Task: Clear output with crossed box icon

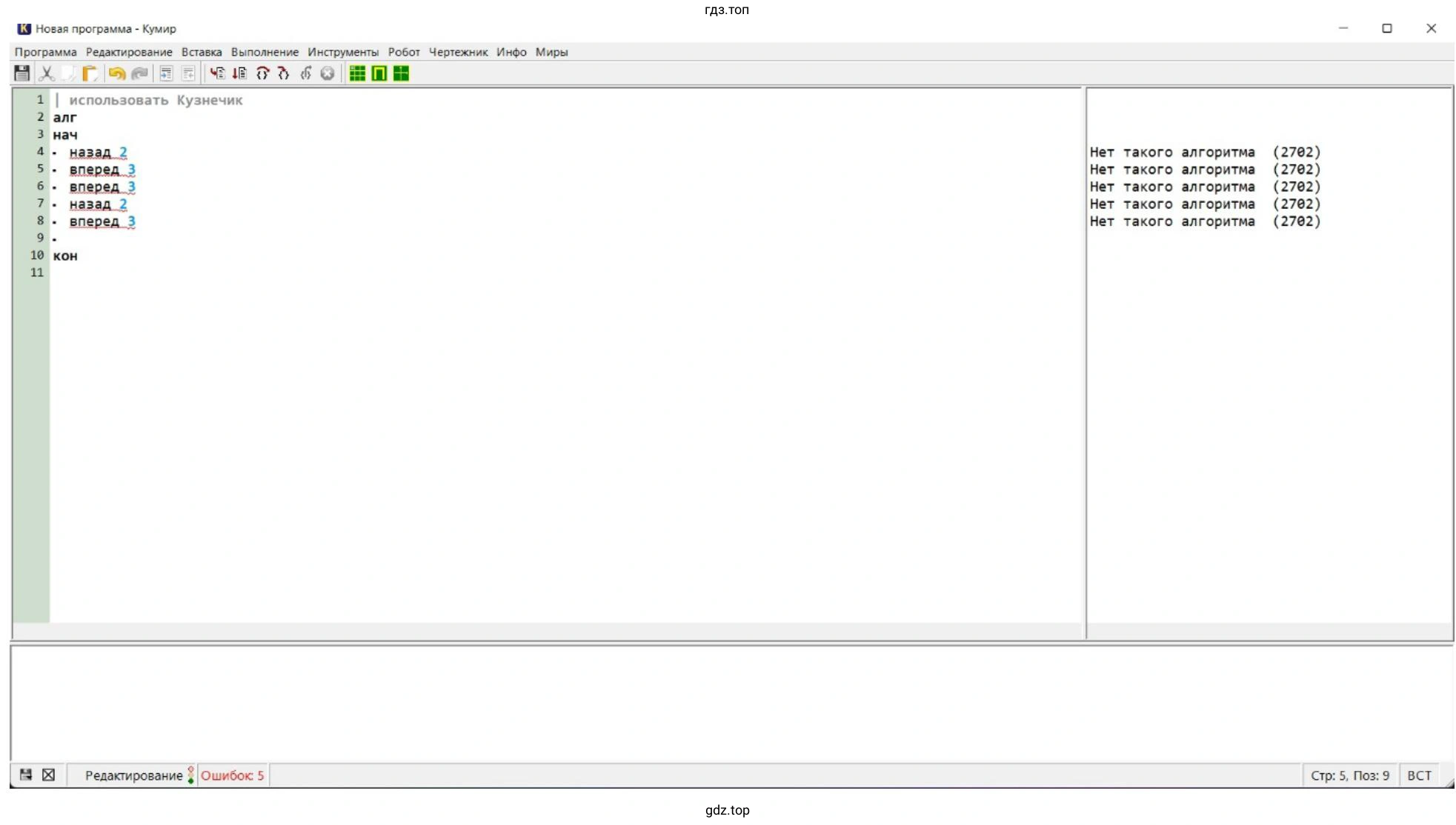Action: [49, 775]
